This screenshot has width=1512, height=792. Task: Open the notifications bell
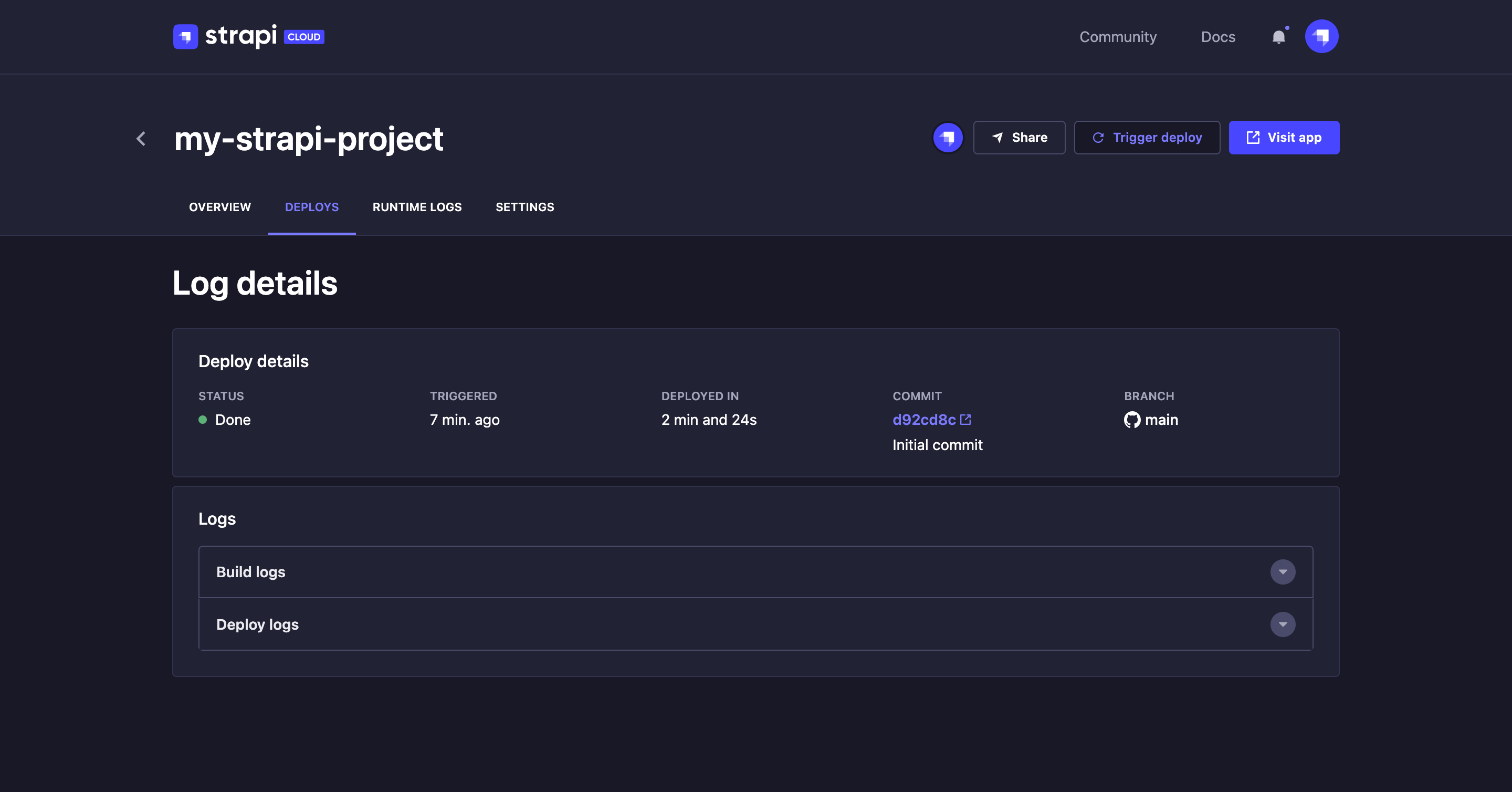[x=1278, y=37]
